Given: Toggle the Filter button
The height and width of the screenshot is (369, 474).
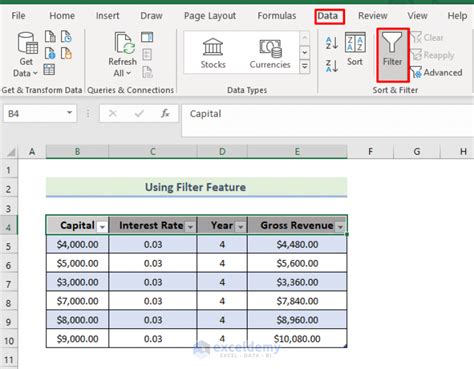Looking at the screenshot, I should (x=393, y=55).
